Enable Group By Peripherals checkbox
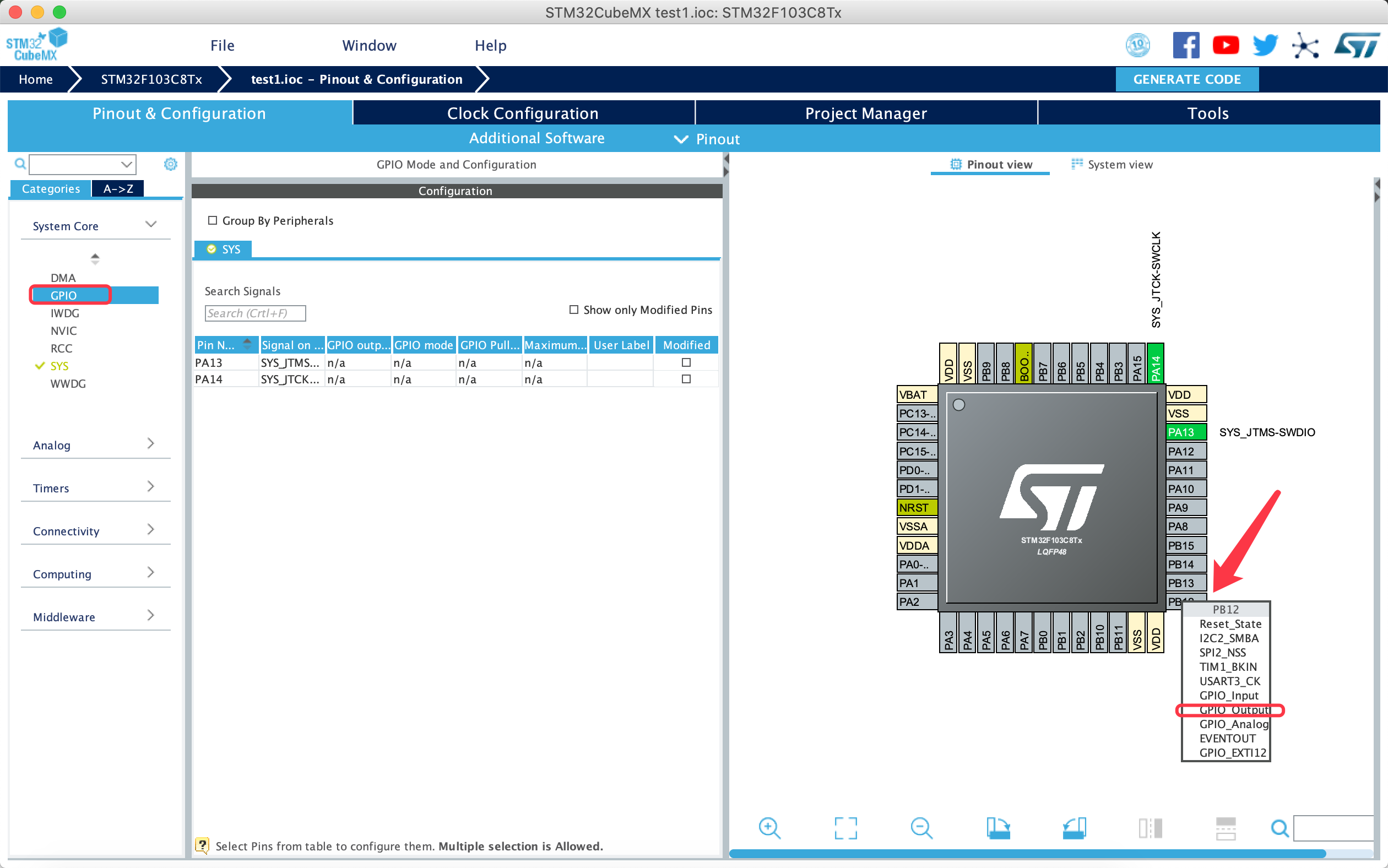 [x=213, y=220]
